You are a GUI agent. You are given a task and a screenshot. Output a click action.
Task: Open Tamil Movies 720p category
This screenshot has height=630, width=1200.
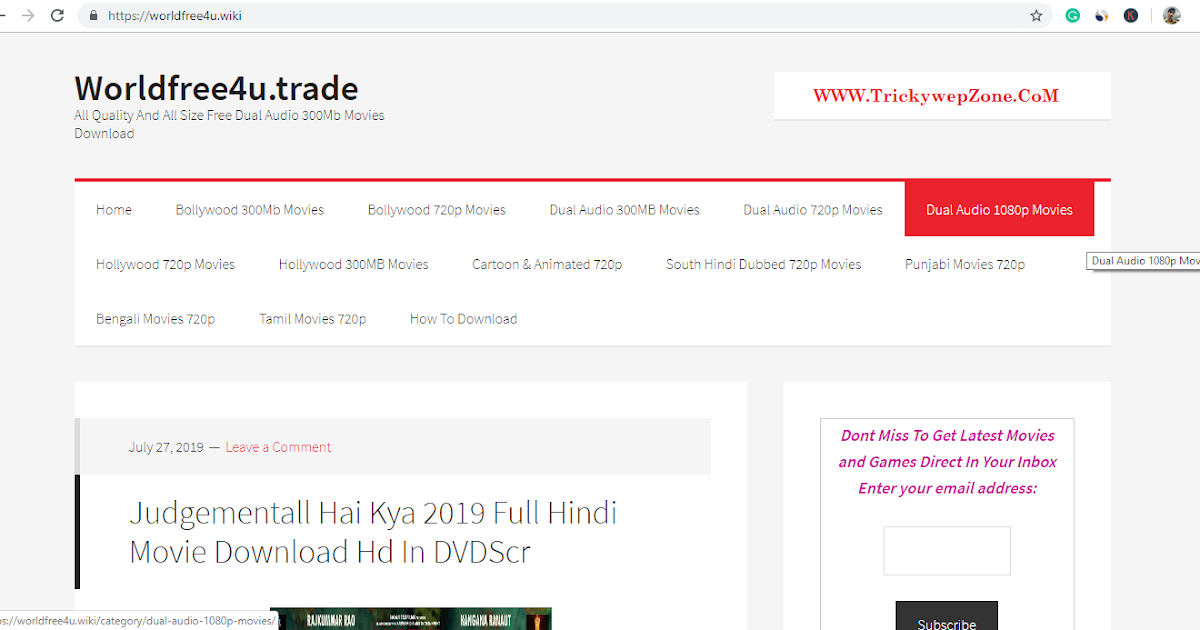pyautogui.click(x=313, y=319)
